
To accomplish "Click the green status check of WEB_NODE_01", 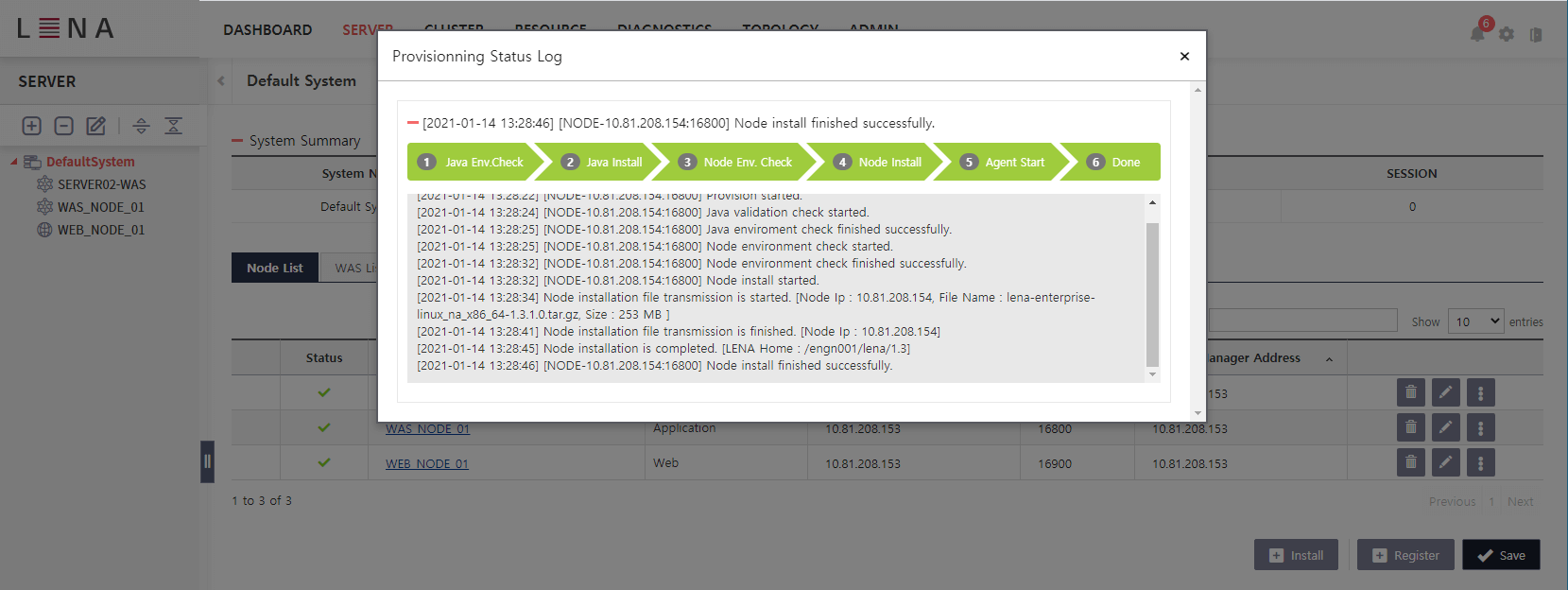I will (x=324, y=462).
